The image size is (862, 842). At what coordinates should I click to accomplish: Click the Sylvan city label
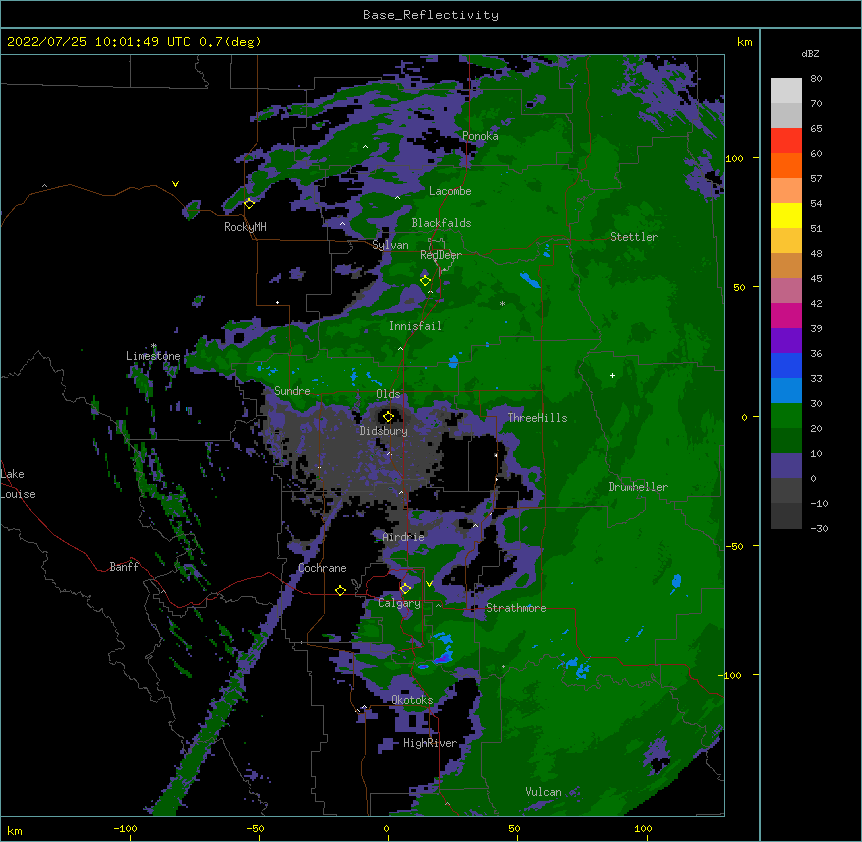click(x=390, y=245)
